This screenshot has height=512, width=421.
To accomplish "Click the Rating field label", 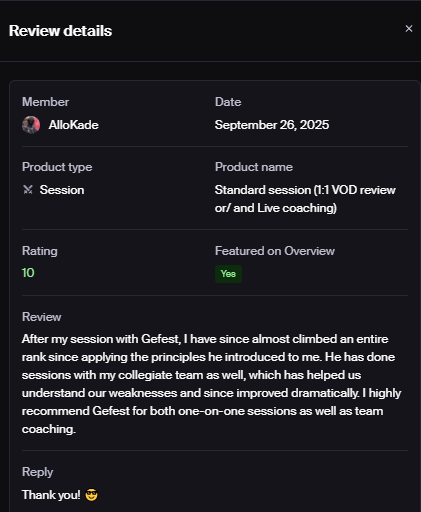I will (x=40, y=251).
